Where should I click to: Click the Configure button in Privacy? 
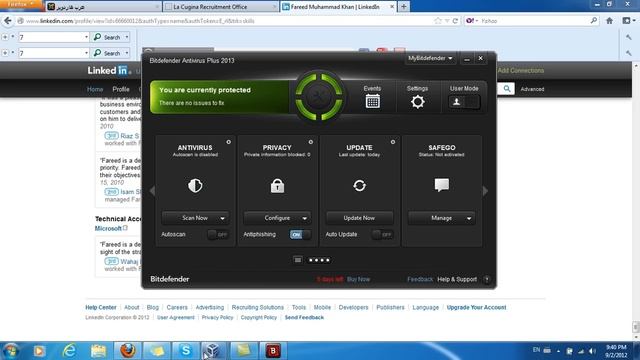coord(277,218)
